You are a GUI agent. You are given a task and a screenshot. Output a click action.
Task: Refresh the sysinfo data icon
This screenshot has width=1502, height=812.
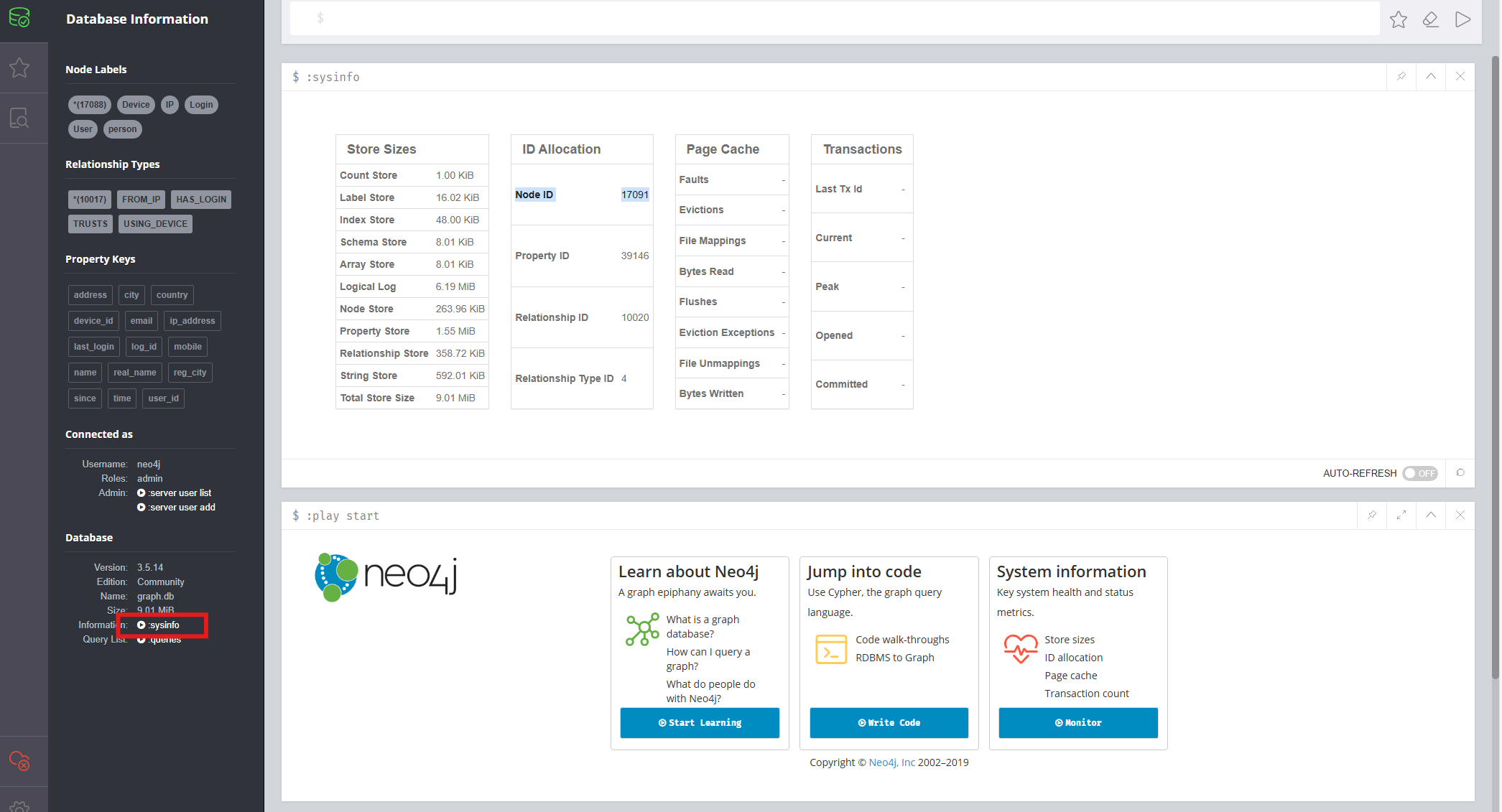click(1460, 472)
